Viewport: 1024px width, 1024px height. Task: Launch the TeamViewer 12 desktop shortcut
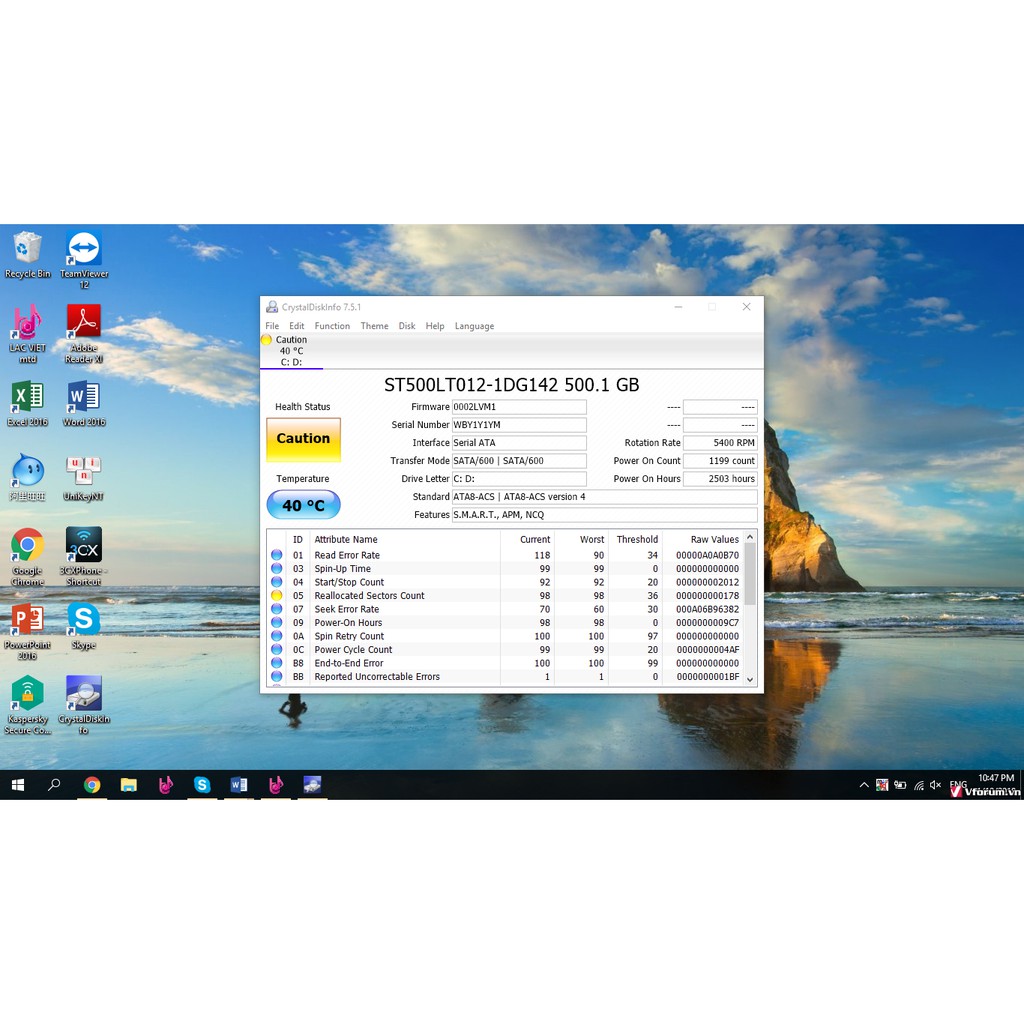coord(84,249)
